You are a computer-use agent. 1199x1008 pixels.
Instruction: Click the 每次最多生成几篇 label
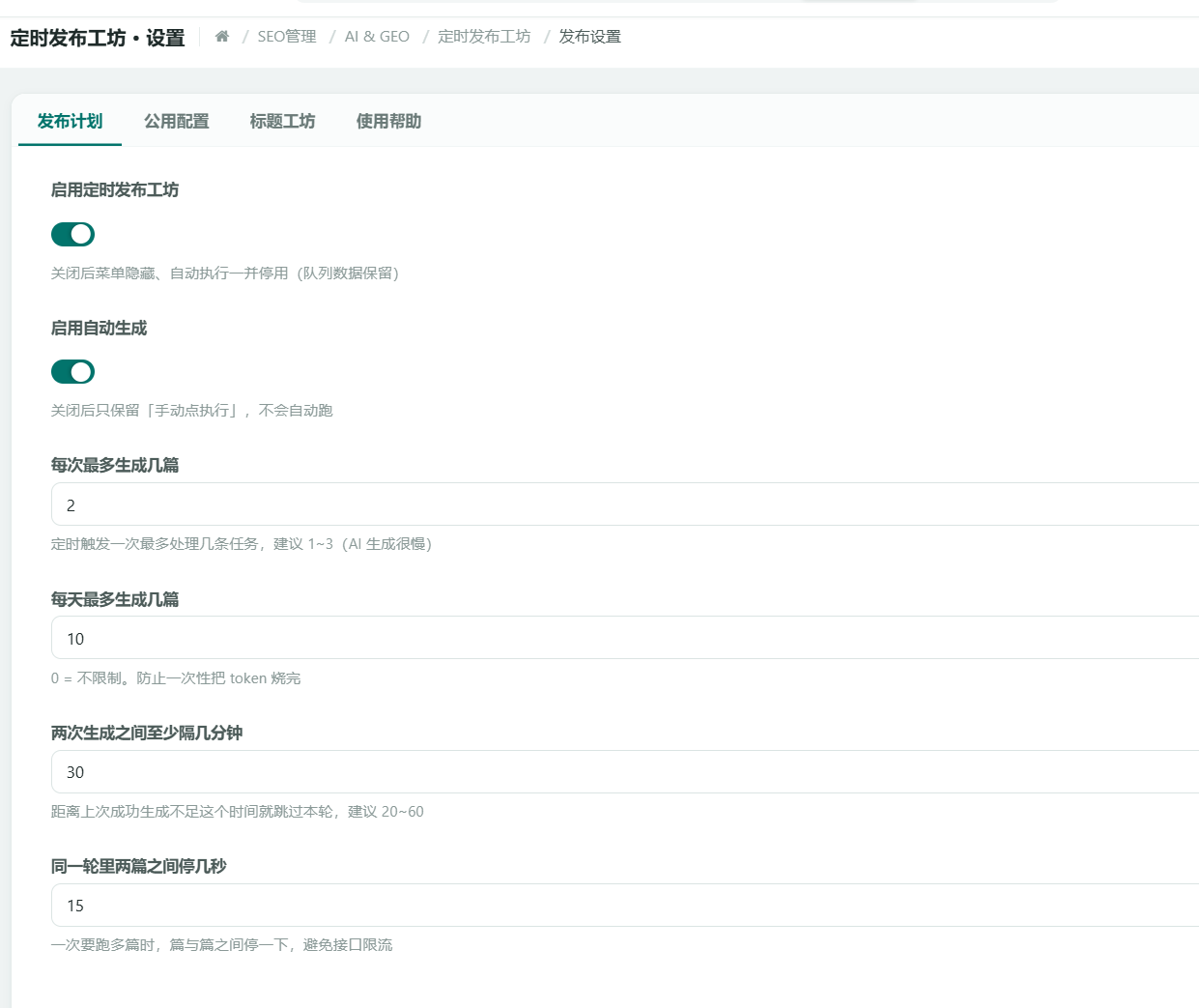(115, 465)
